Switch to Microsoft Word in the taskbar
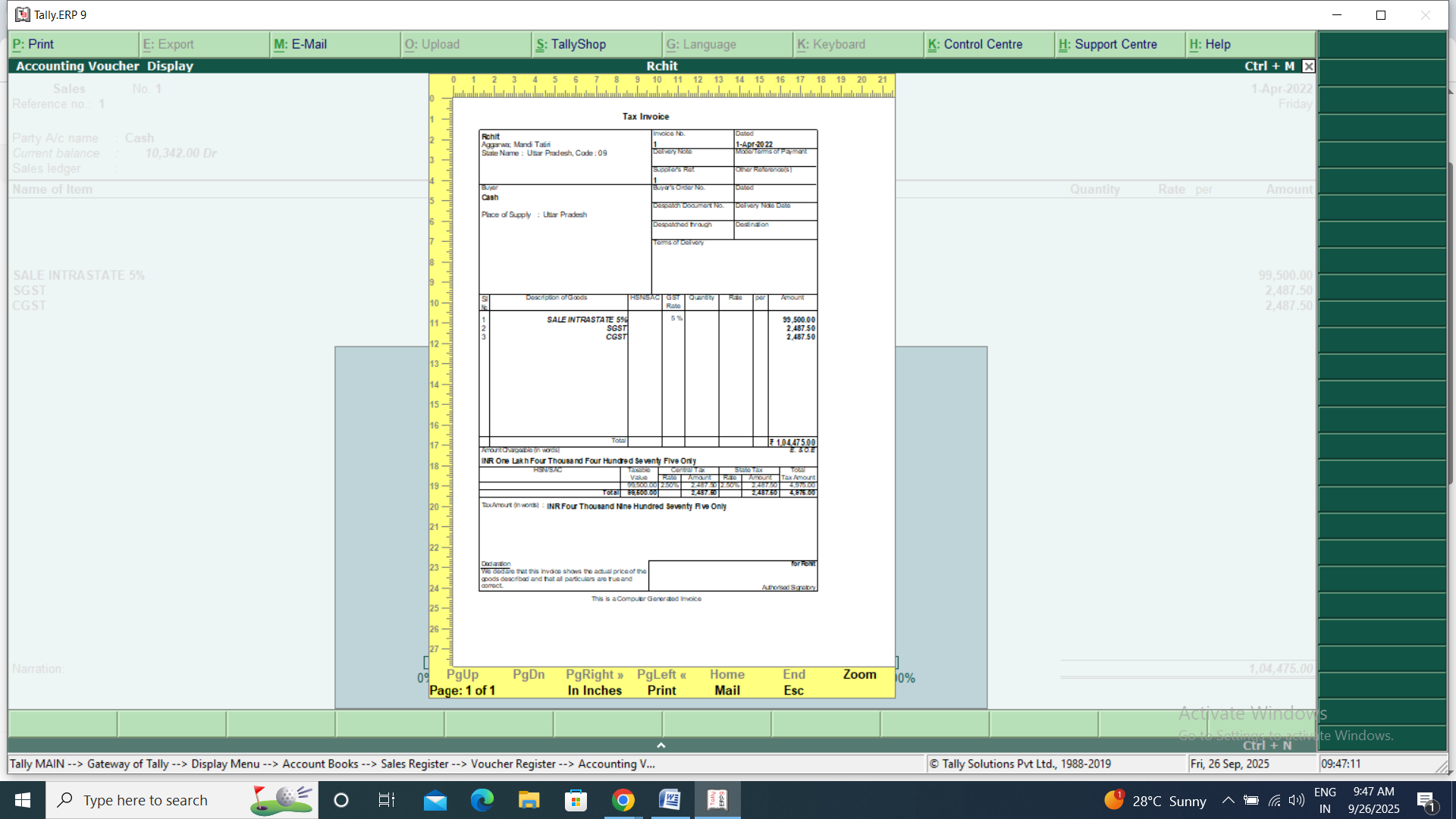The width and height of the screenshot is (1456, 819). 670,800
